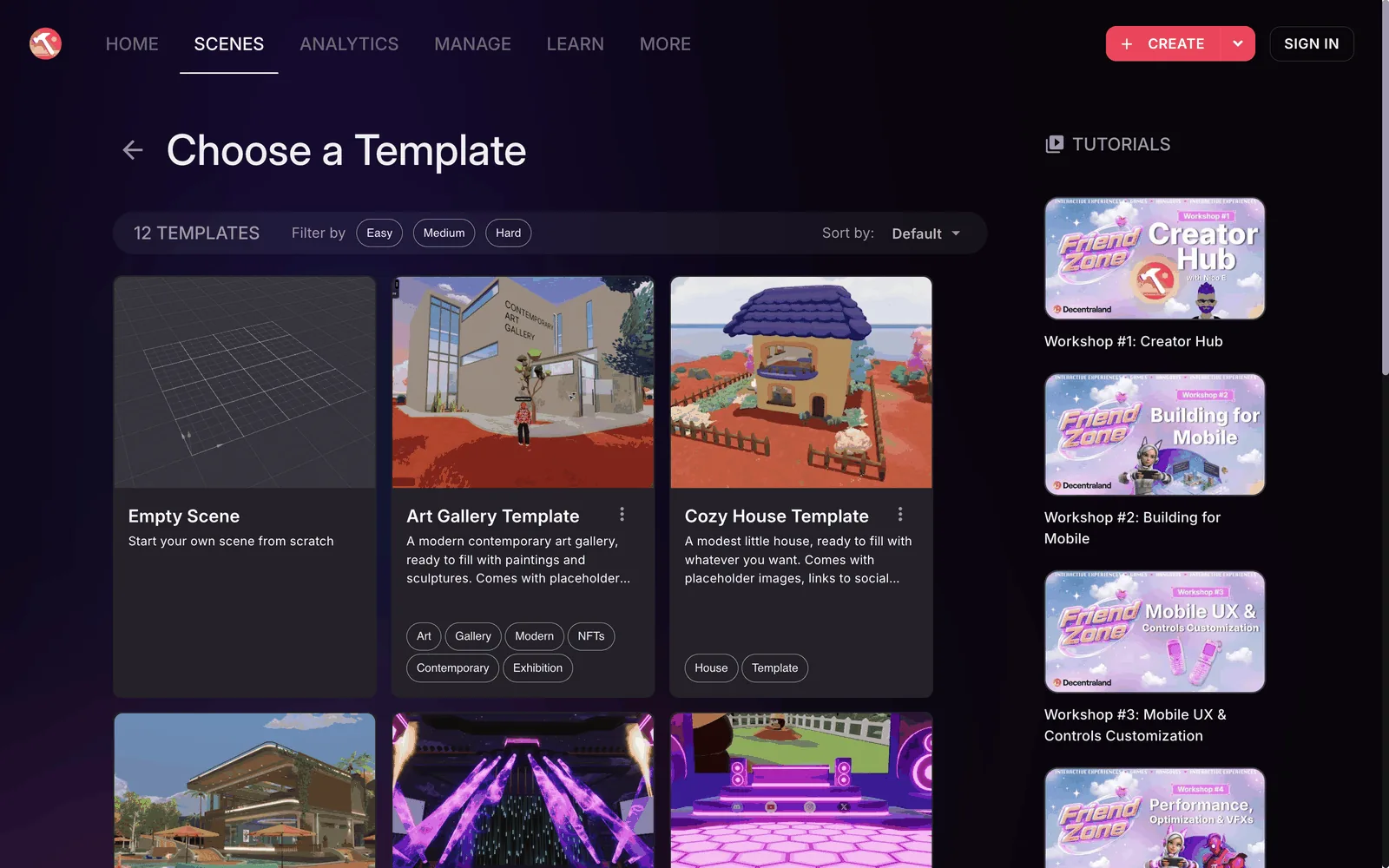Click the Sign In button
Viewport: 1389px width, 868px height.
point(1312,44)
